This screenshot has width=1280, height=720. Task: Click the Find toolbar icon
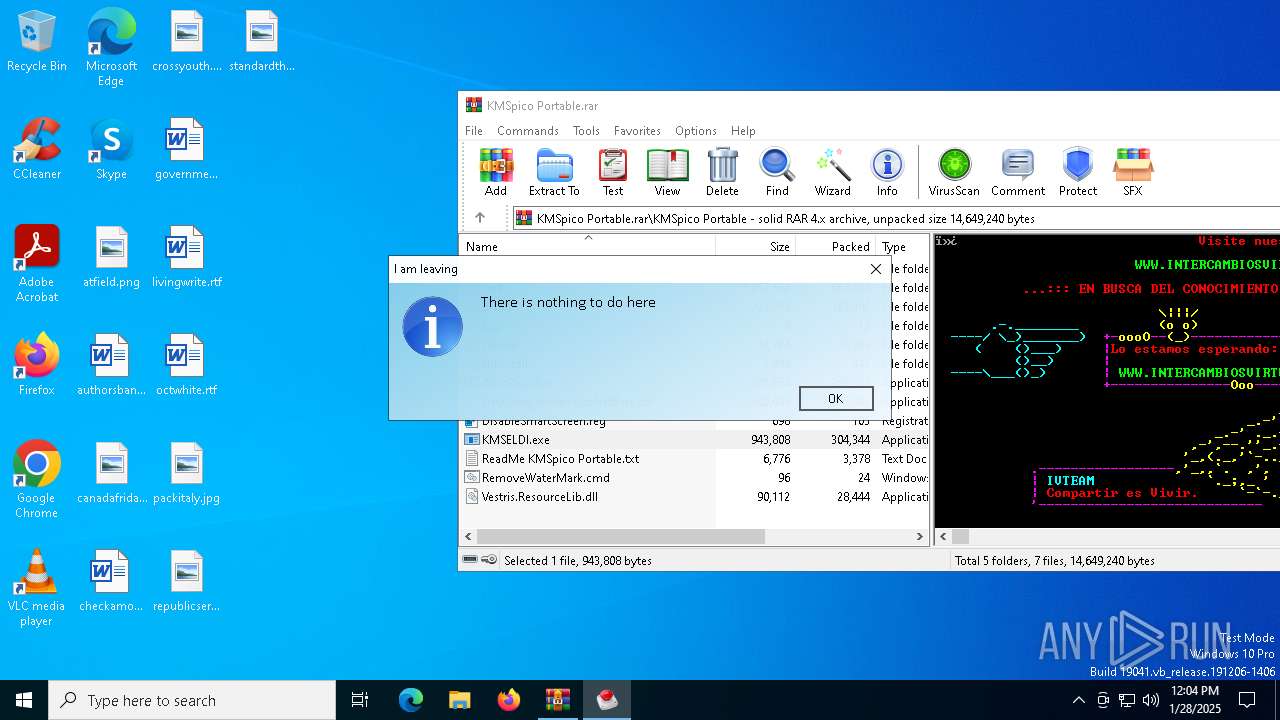pos(777,172)
